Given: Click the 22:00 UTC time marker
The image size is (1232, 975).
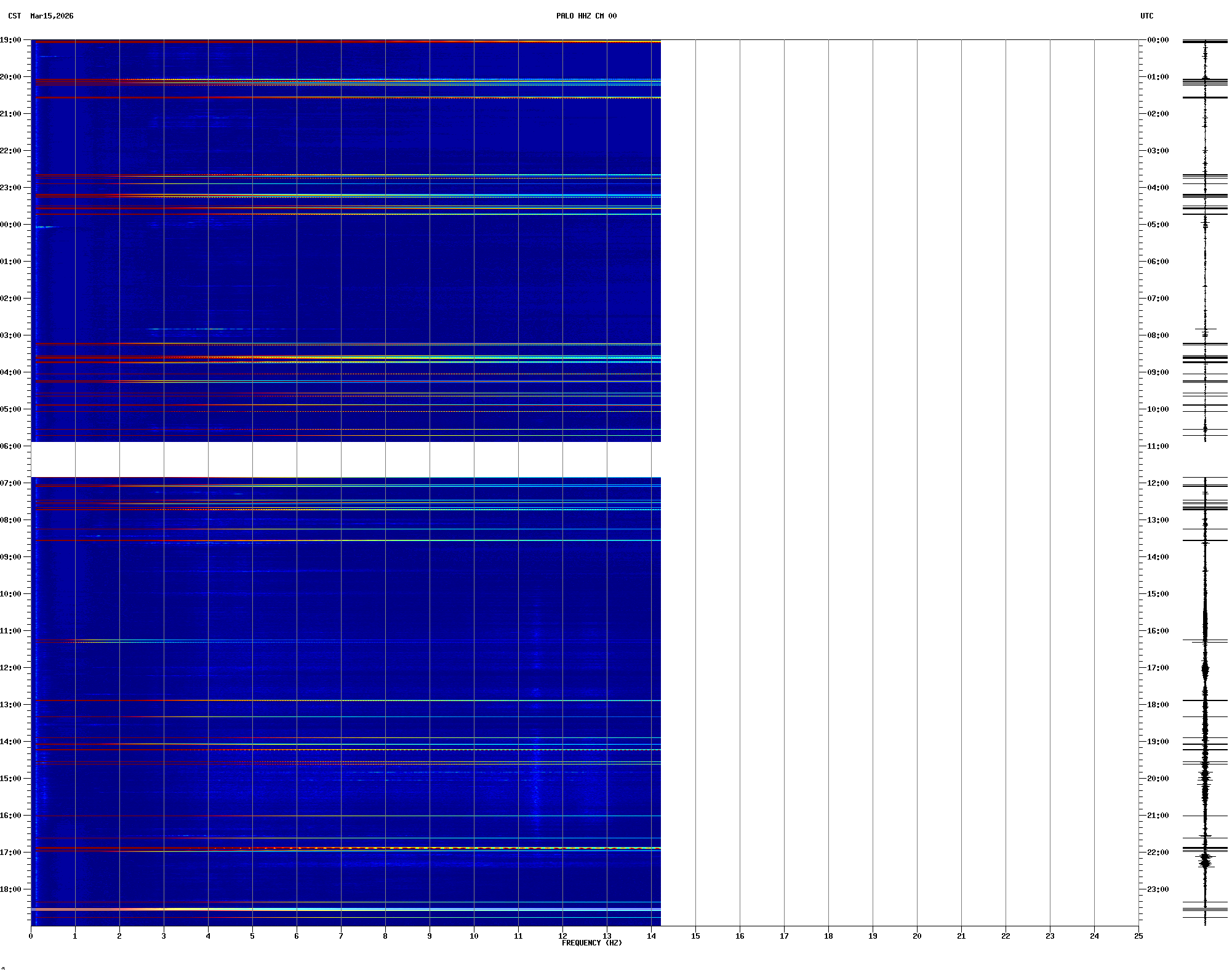Looking at the screenshot, I should click(x=1158, y=853).
